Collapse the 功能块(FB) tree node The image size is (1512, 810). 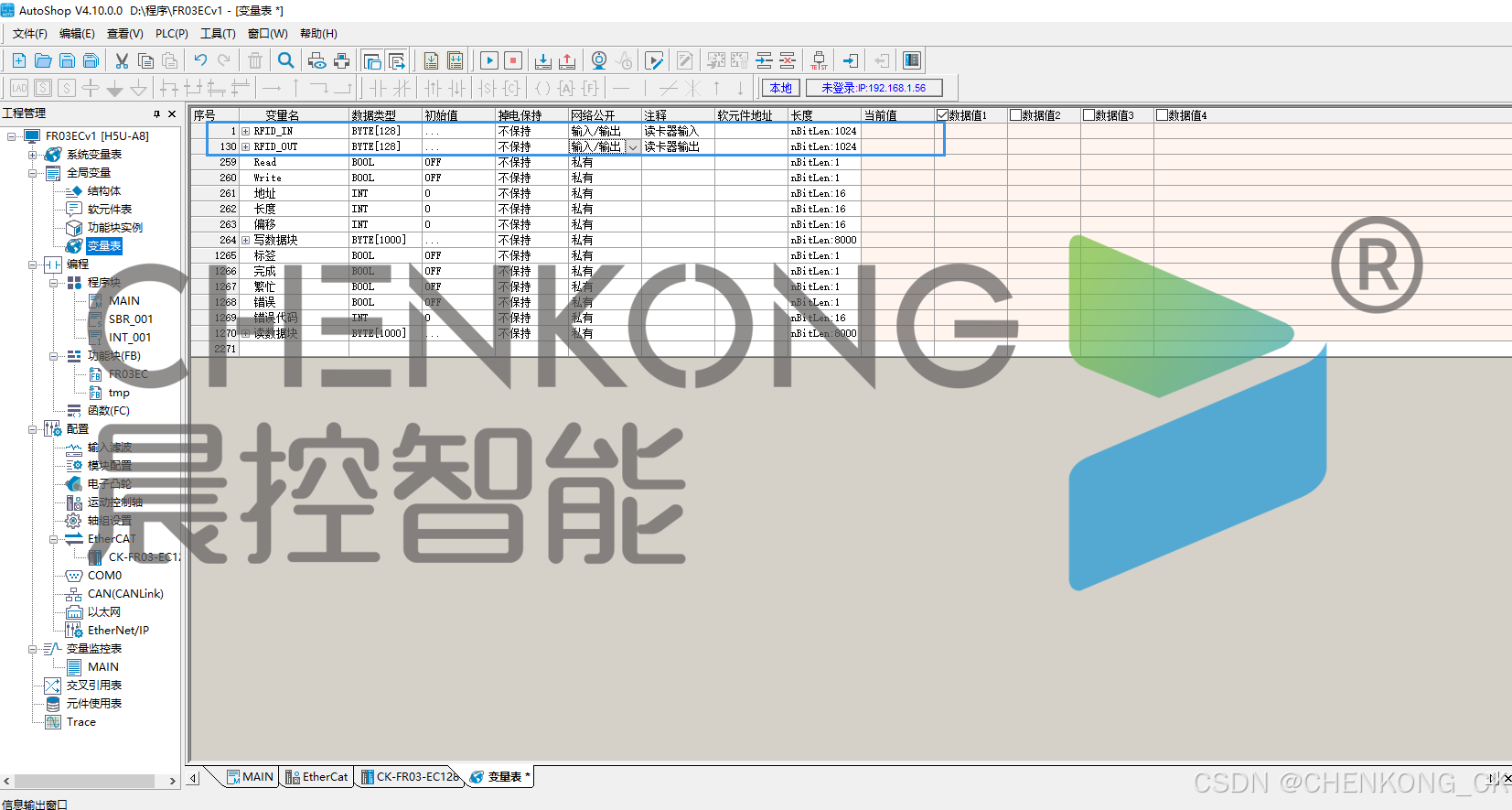point(54,356)
